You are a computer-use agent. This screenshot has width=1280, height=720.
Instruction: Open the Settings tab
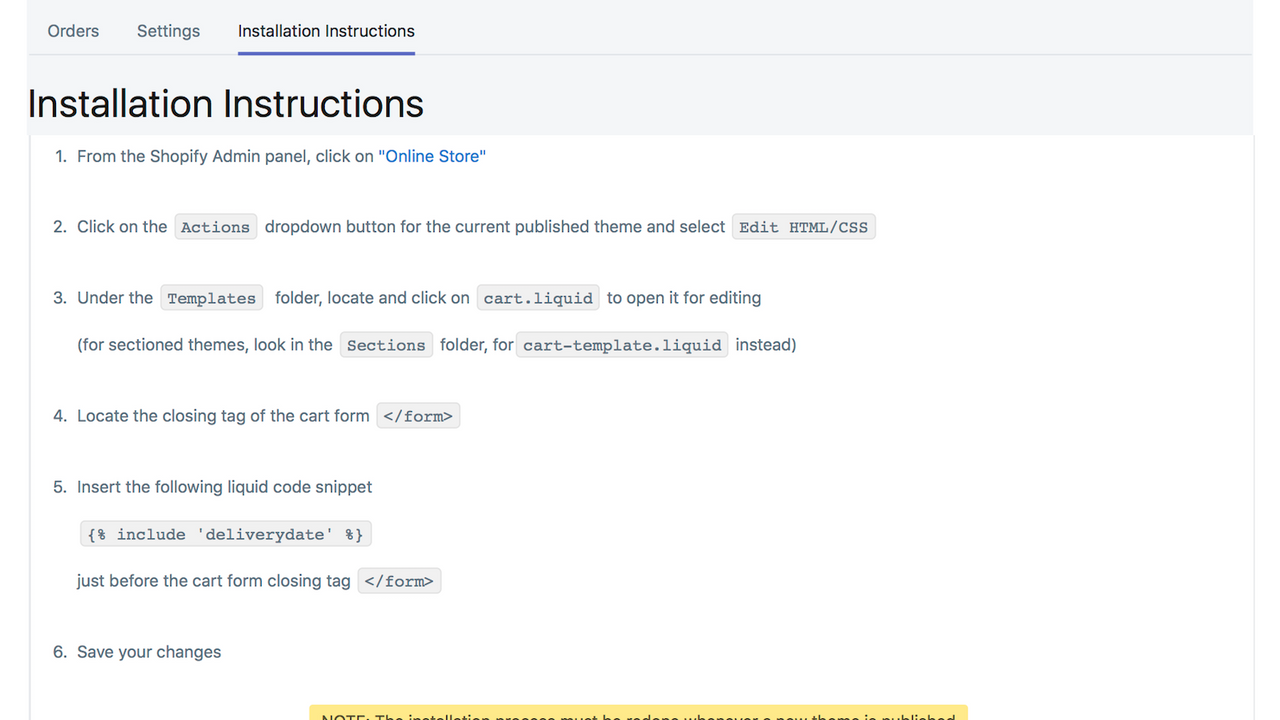pyautogui.click(x=168, y=31)
